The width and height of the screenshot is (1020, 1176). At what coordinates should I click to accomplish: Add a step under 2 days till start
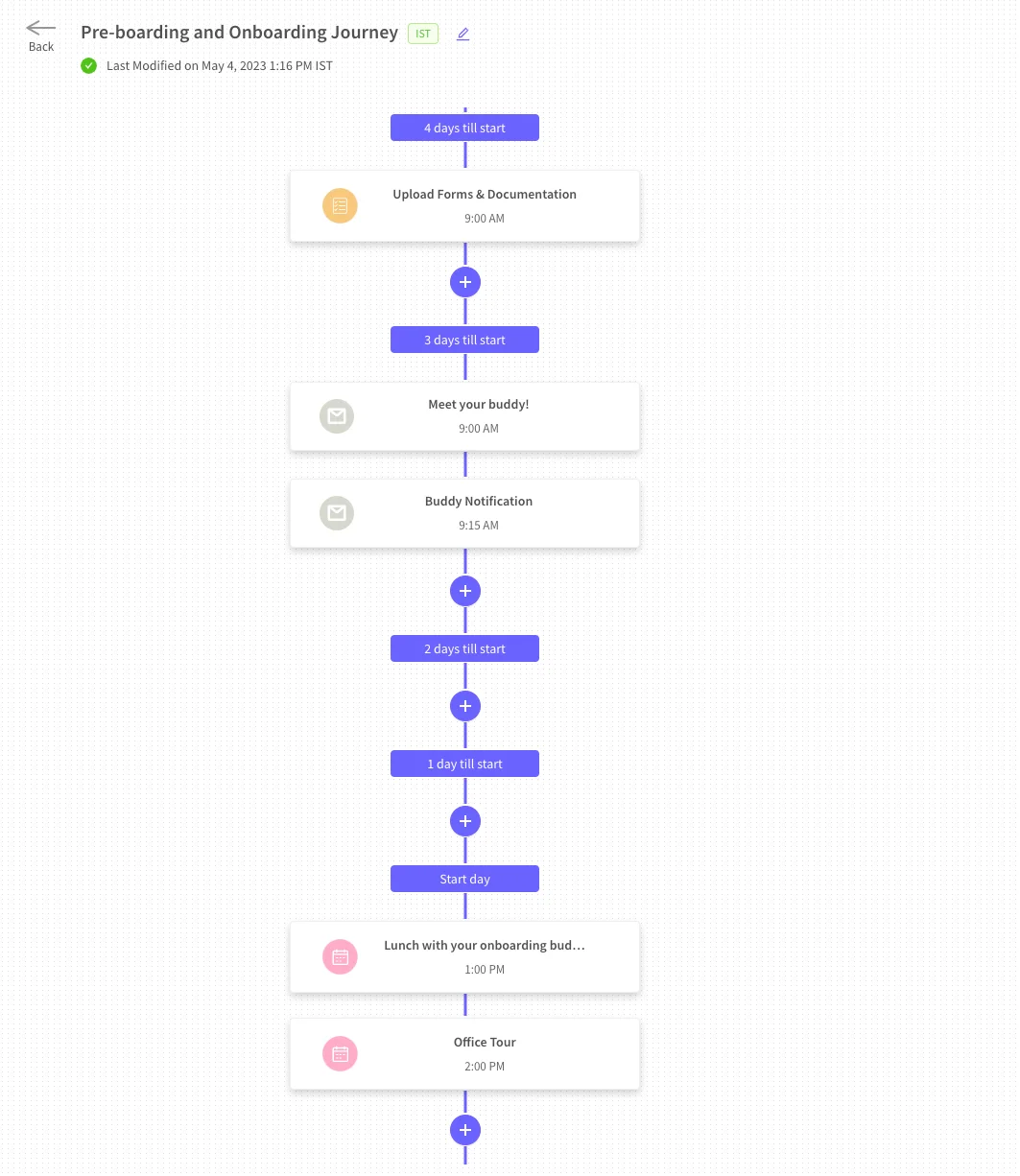tap(465, 706)
